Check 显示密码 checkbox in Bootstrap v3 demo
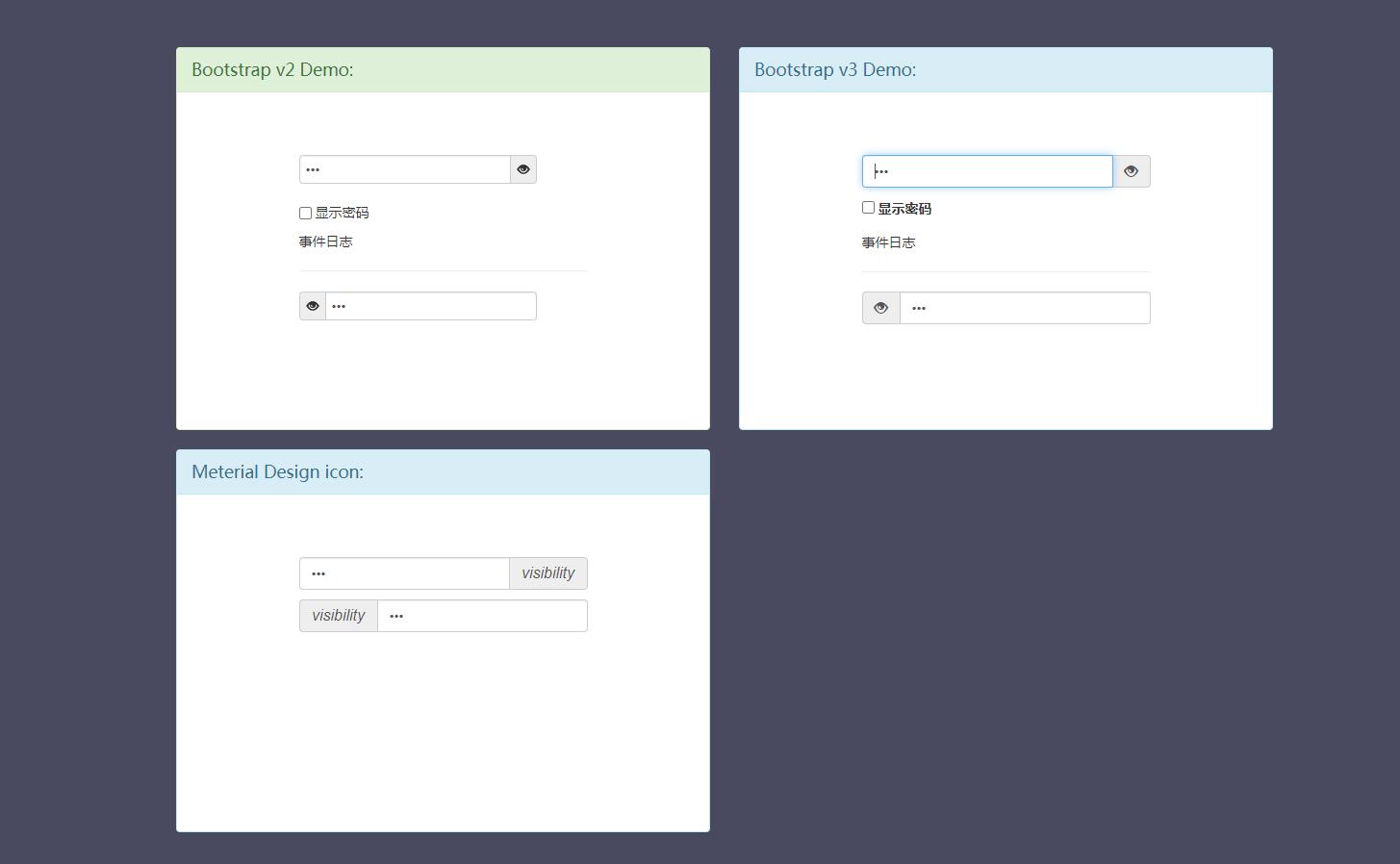This screenshot has height=864, width=1400. 868,208
